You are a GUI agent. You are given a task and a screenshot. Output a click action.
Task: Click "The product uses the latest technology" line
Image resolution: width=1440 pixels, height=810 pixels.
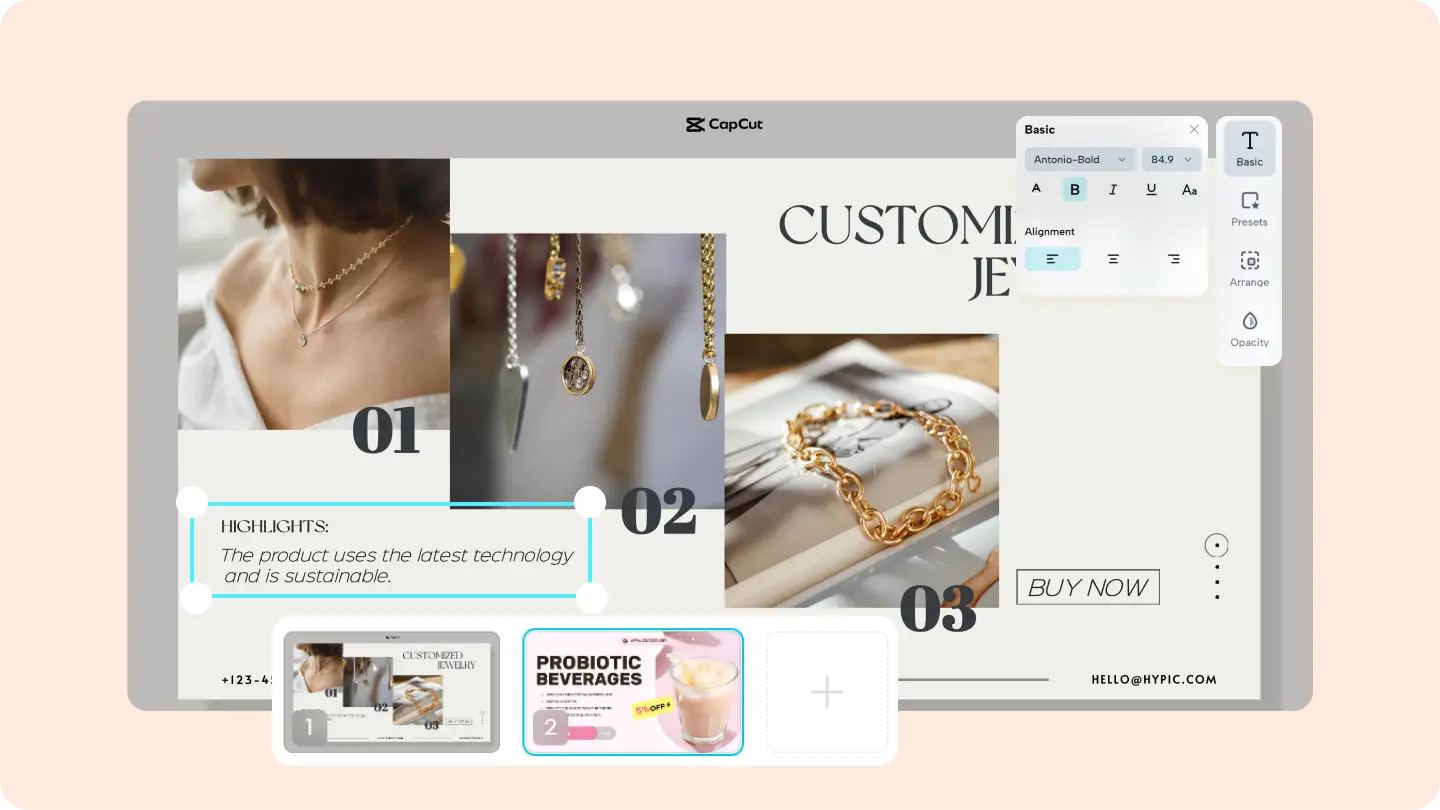[397, 555]
